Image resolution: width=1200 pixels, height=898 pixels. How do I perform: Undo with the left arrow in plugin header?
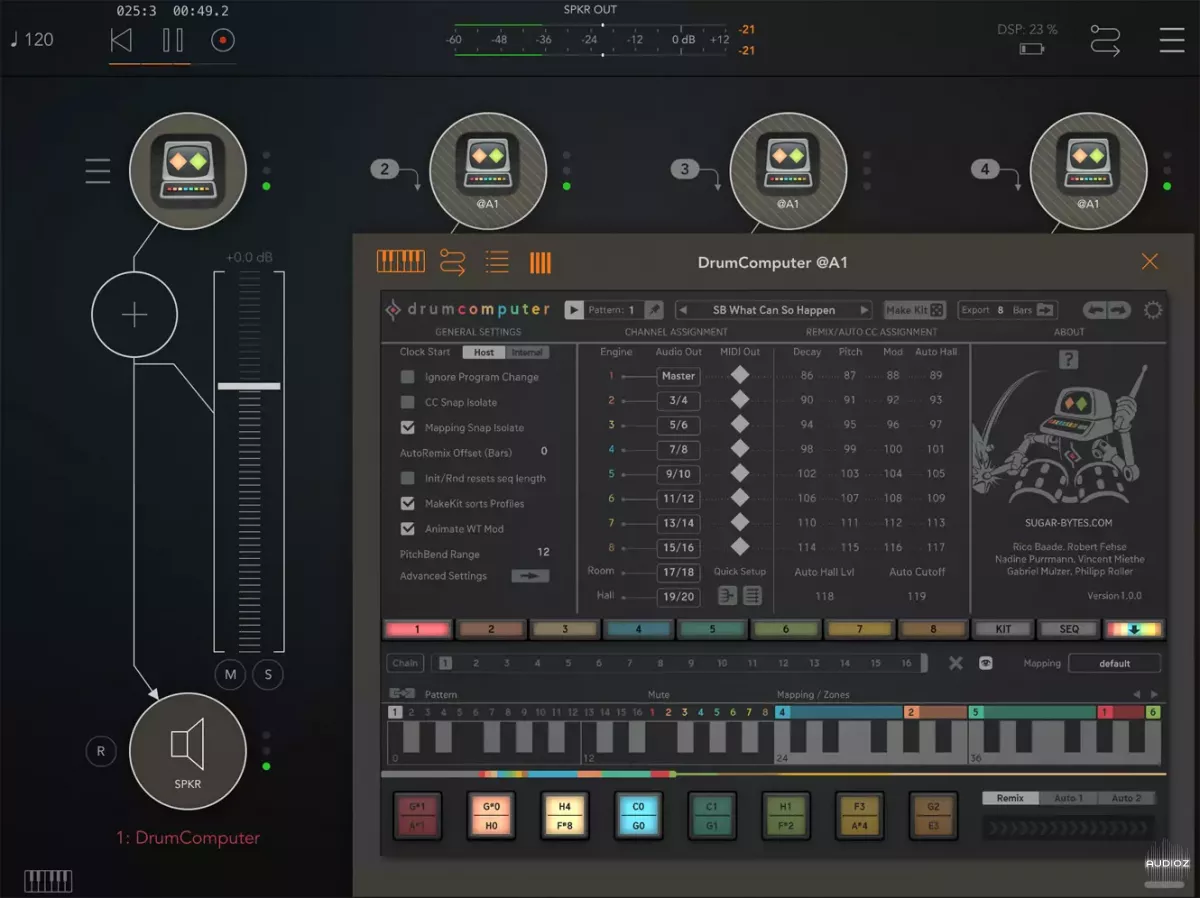click(x=1096, y=310)
